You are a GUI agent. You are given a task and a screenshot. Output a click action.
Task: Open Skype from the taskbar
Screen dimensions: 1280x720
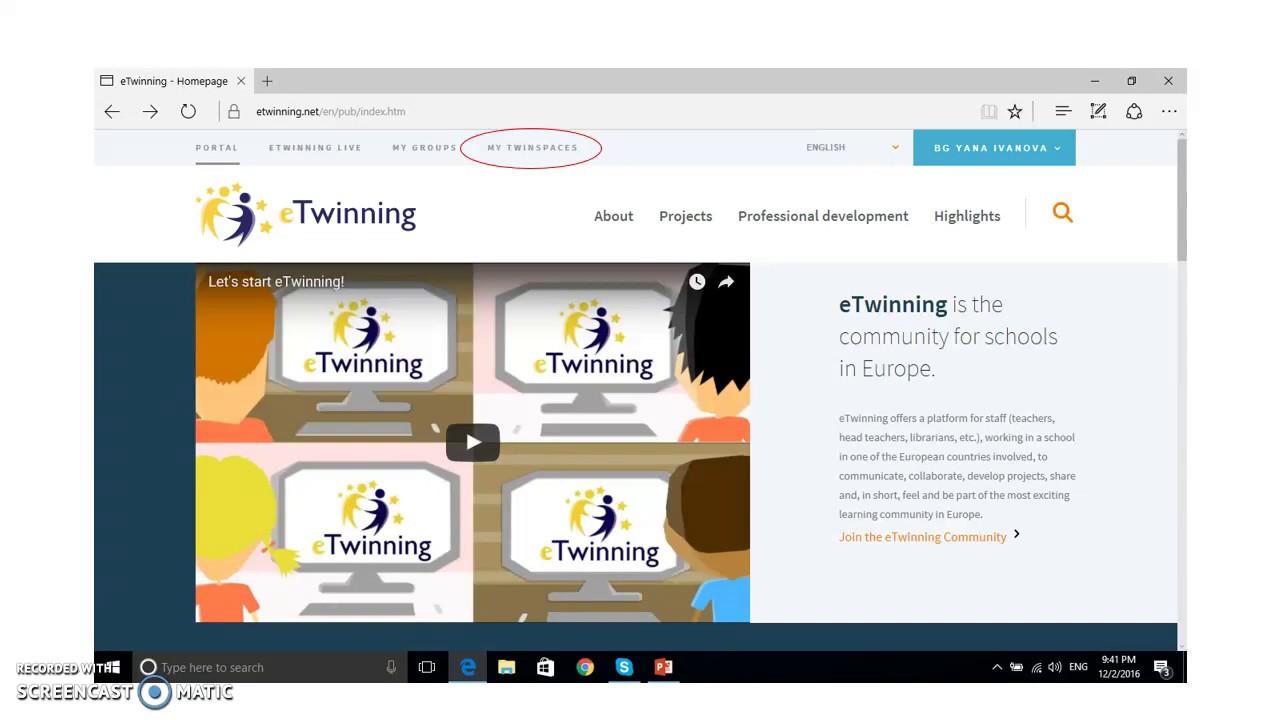[x=624, y=667]
